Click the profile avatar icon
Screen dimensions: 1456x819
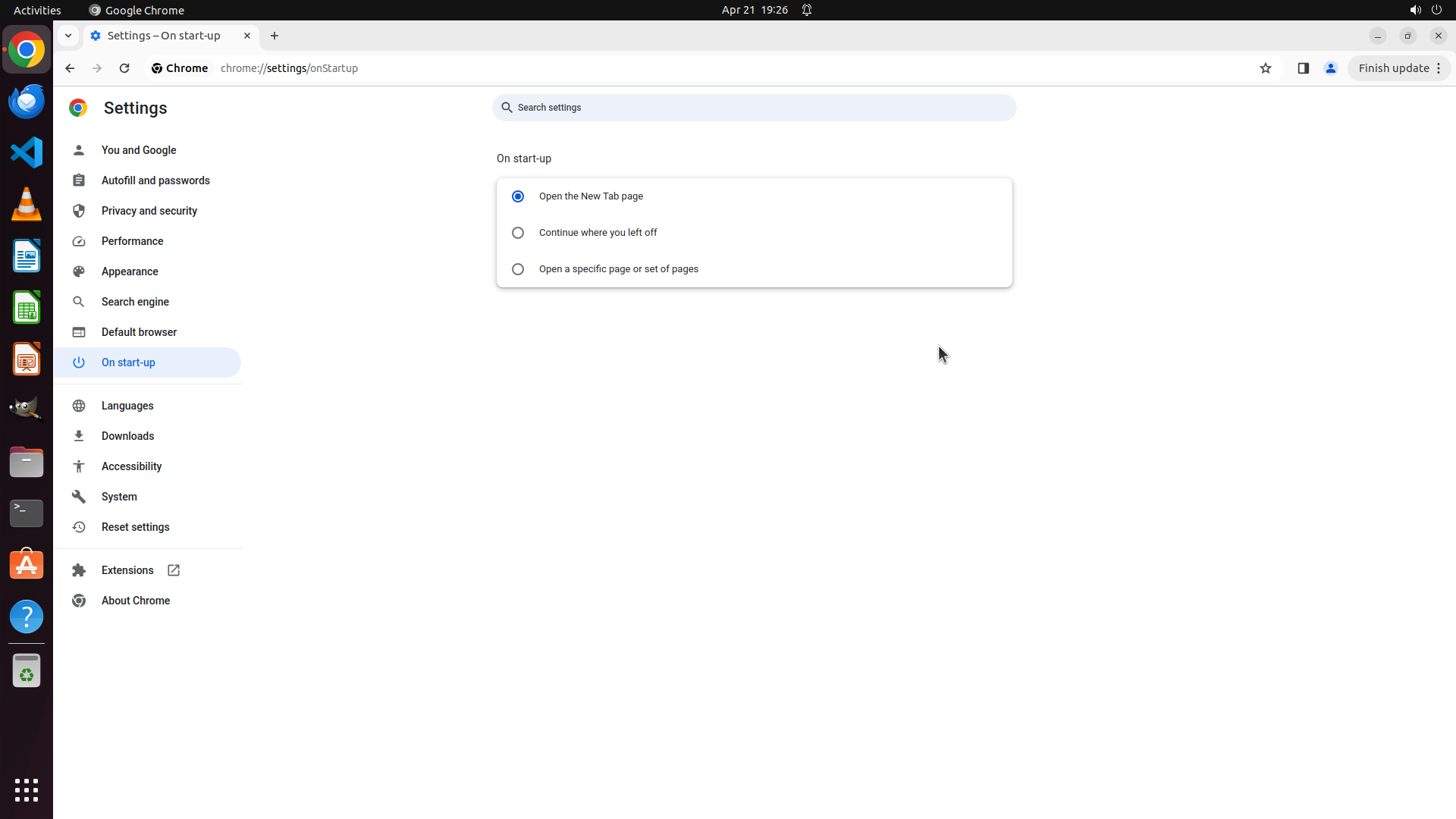[x=1330, y=68]
